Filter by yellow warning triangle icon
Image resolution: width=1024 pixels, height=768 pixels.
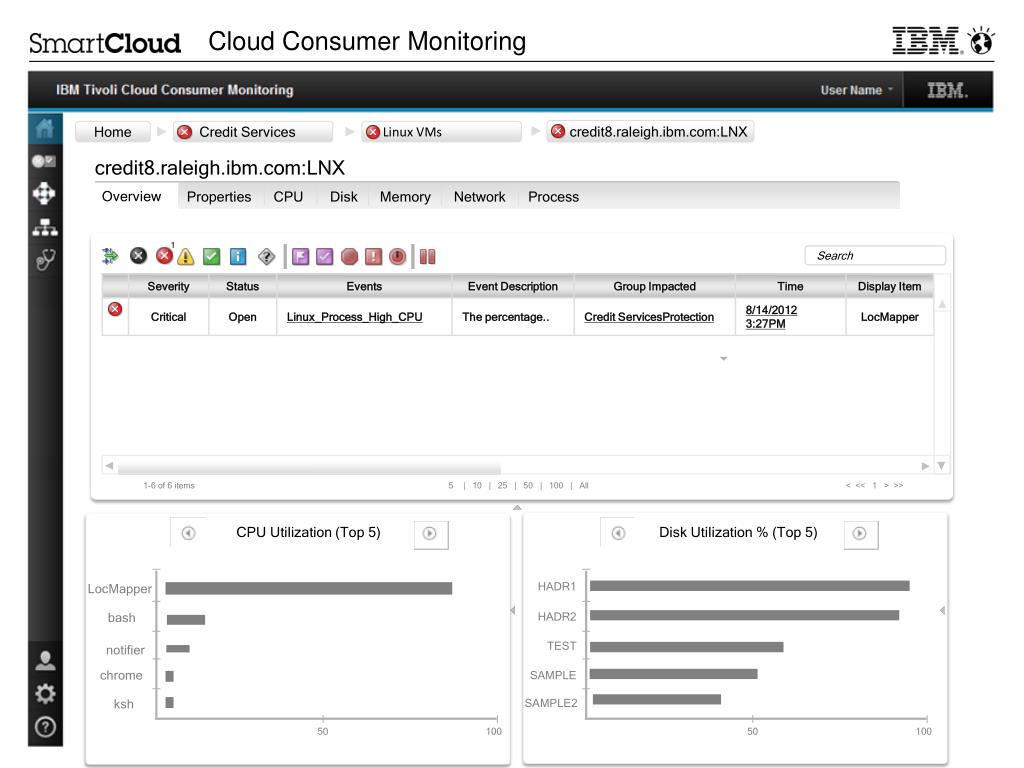[186, 256]
